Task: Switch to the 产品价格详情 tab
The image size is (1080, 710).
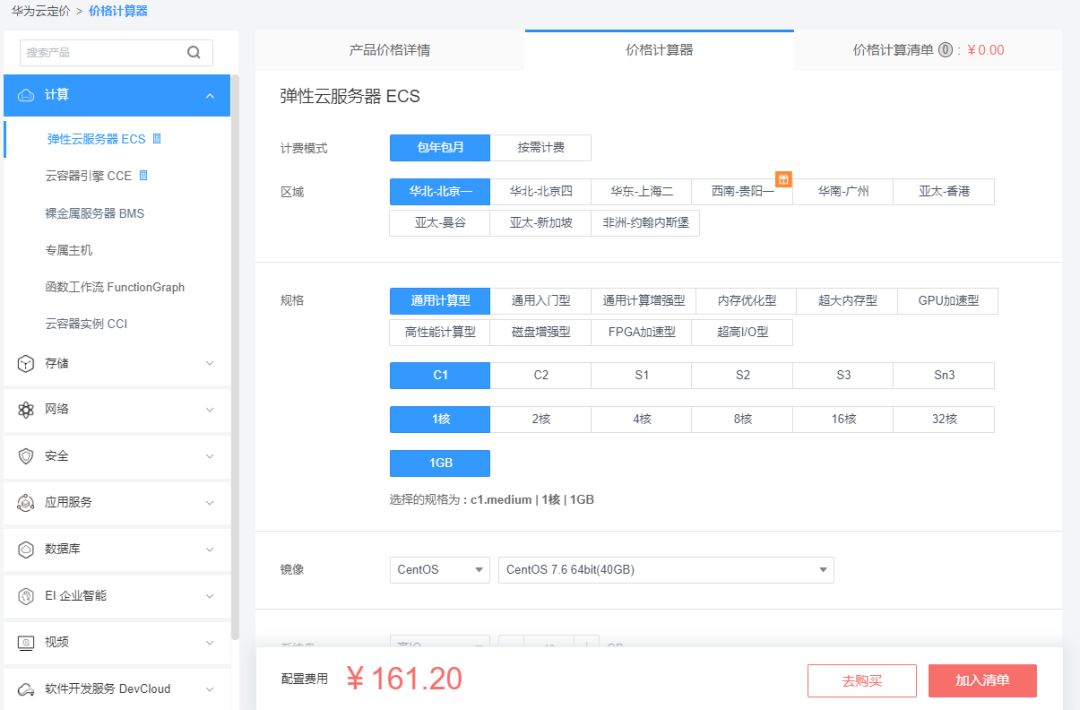Action: (389, 50)
